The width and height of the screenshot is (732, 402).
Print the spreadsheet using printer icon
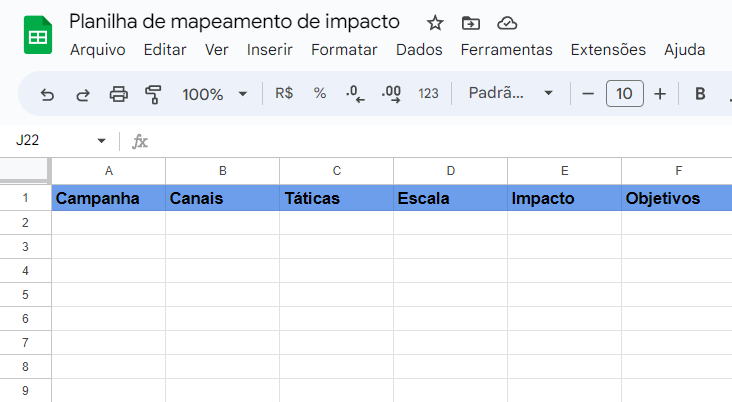coord(119,94)
